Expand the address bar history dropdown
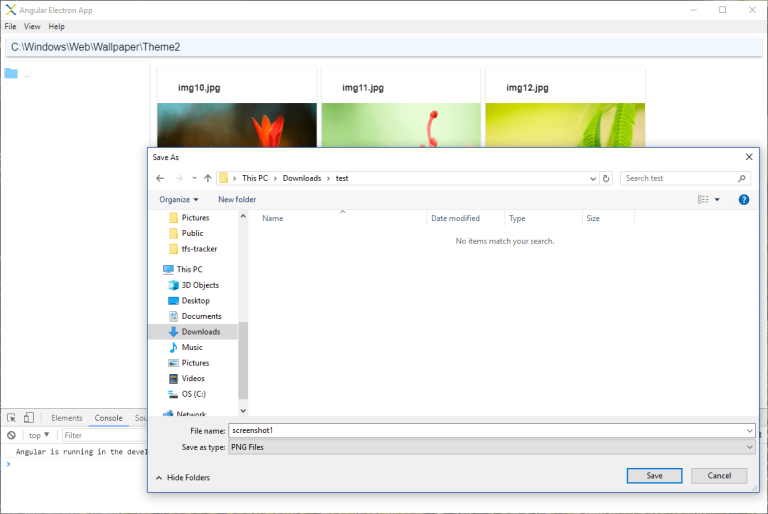Viewport: 768px width, 514px height. pos(591,178)
